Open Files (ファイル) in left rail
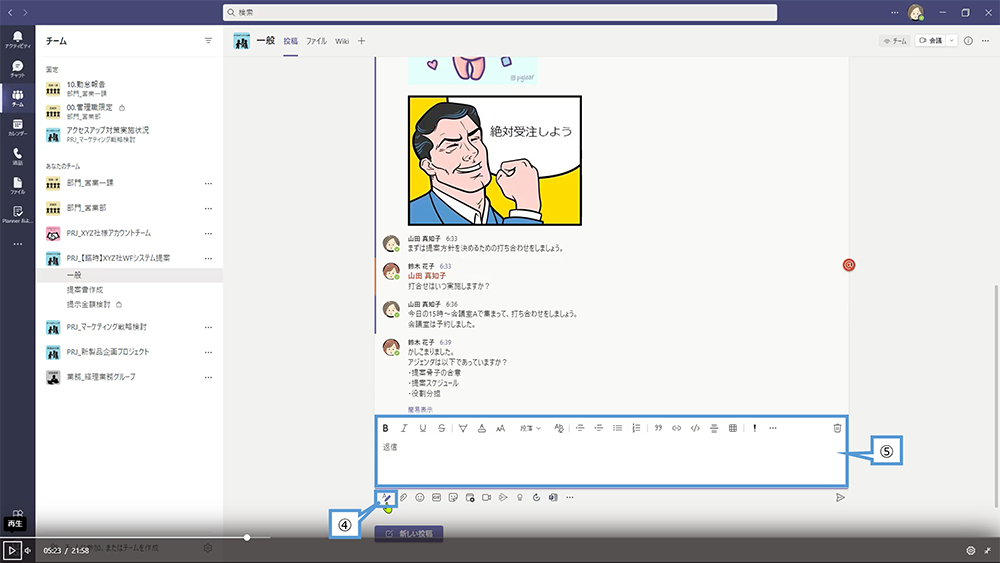 pos(17,186)
